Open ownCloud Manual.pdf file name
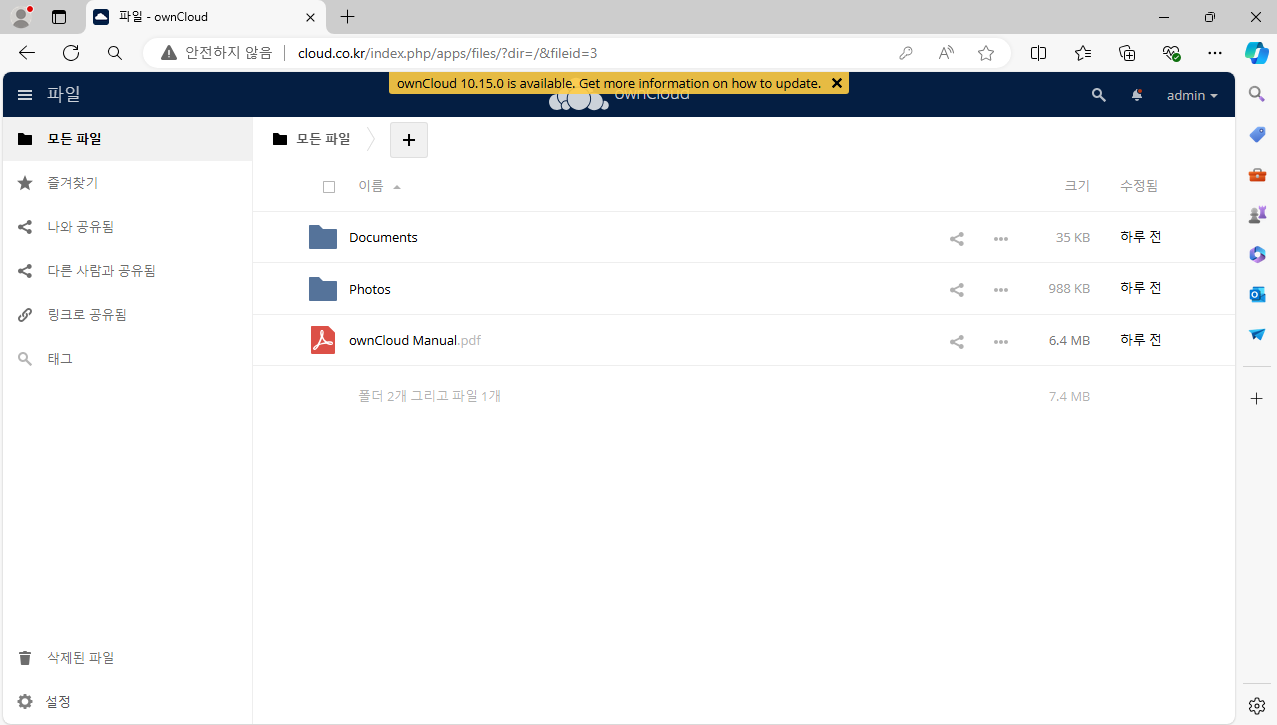Image resolution: width=1277 pixels, height=725 pixels. coord(415,340)
